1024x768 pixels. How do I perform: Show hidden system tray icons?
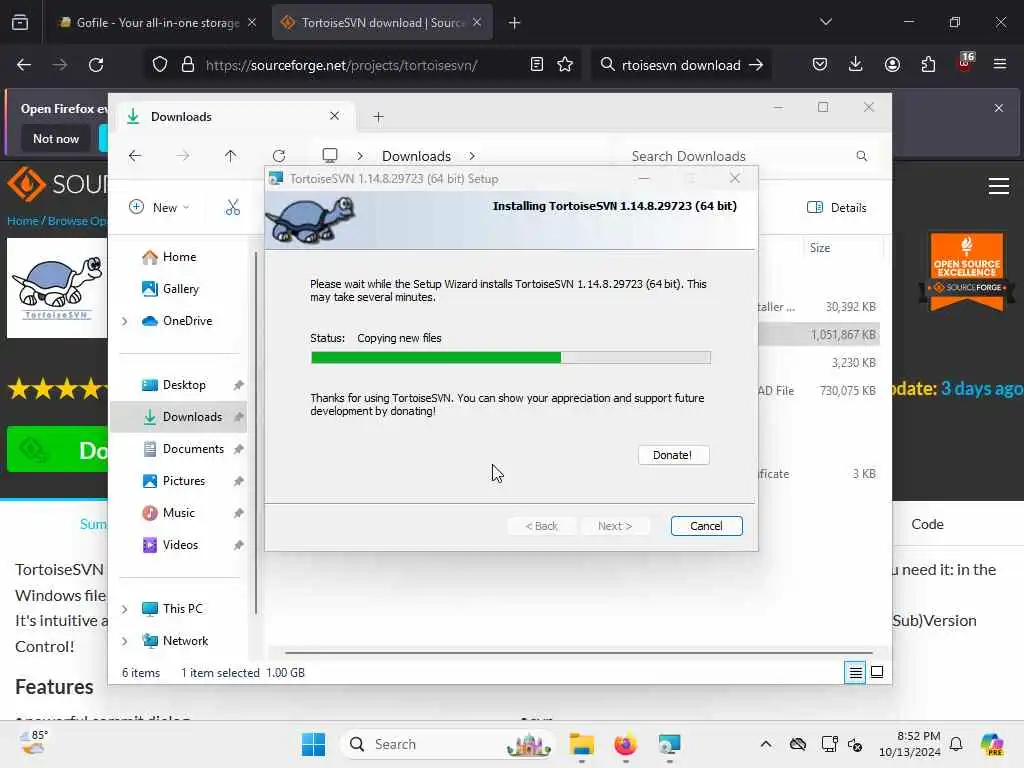[765, 744]
